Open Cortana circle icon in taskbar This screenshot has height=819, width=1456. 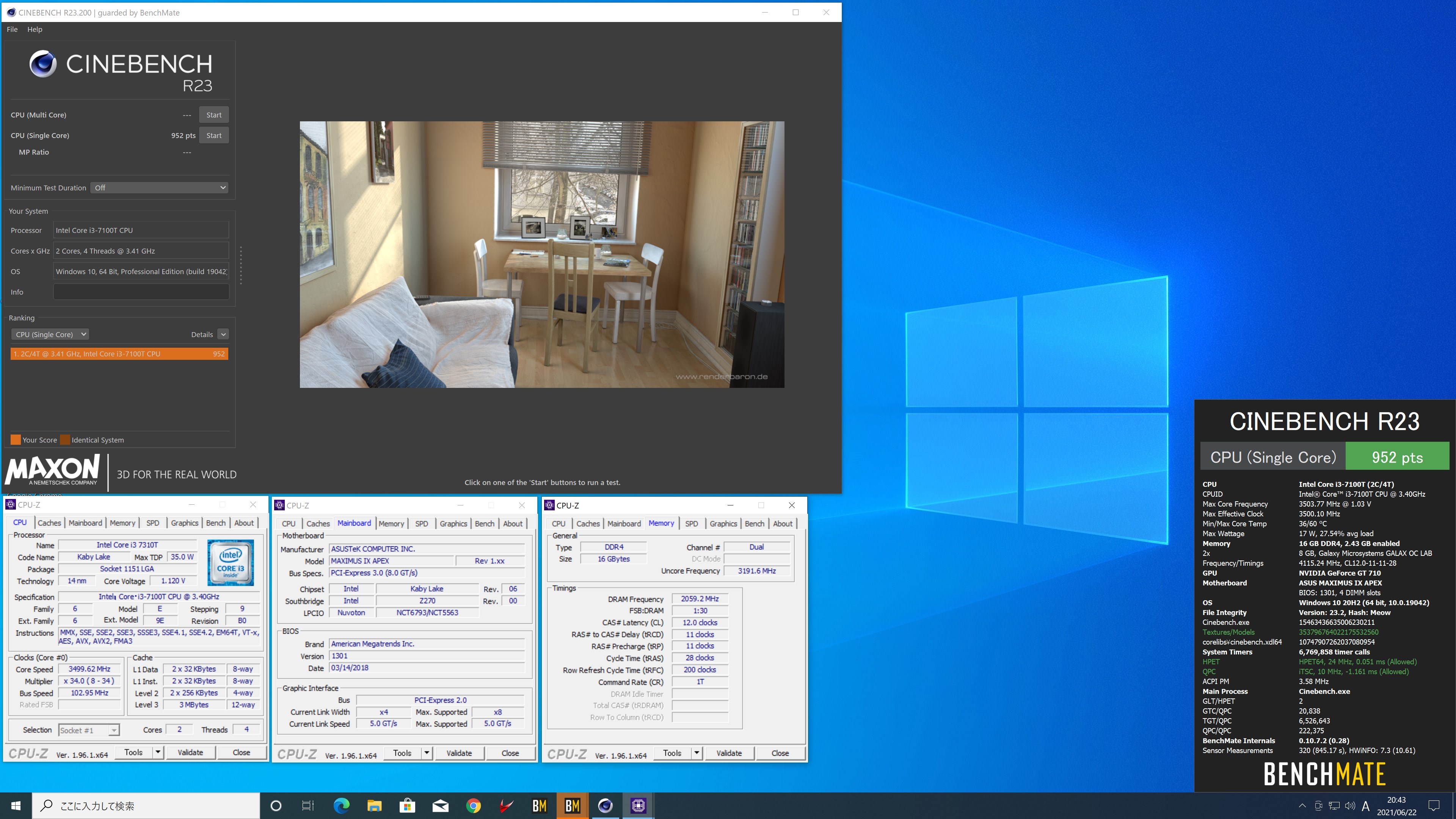pos(276,805)
